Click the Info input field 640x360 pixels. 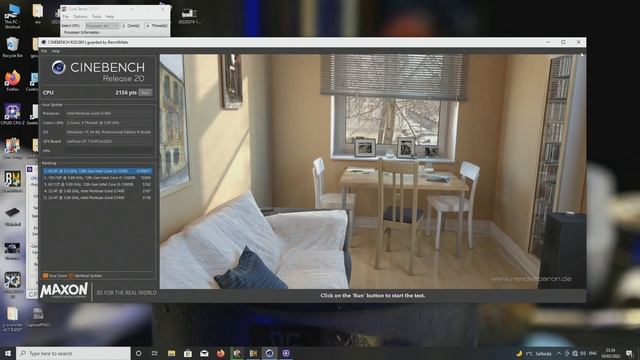[x=109, y=151]
